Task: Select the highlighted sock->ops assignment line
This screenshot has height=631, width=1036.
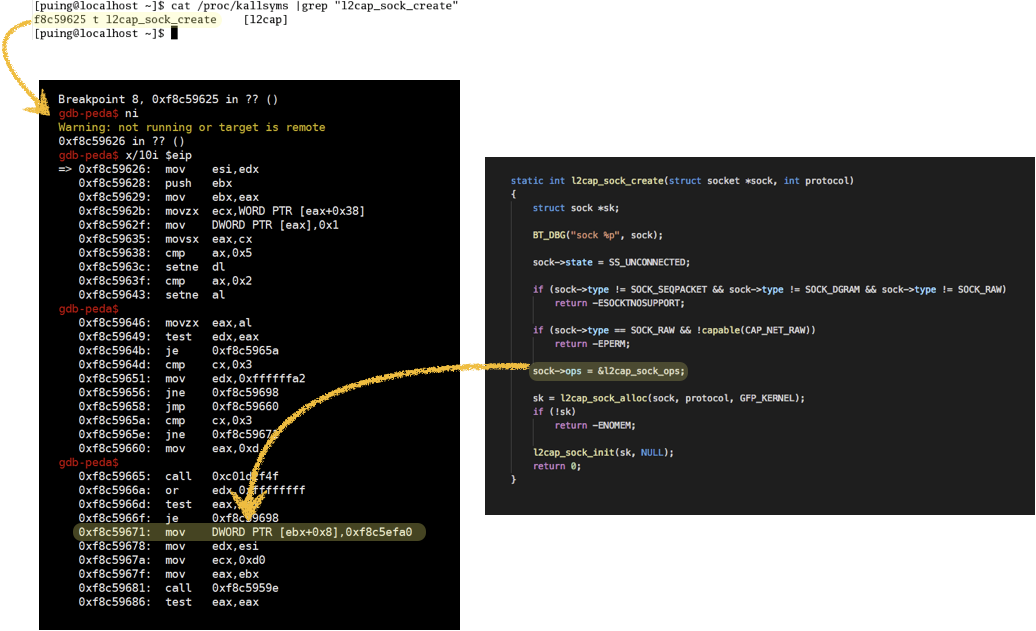Action: click(x=609, y=371)
